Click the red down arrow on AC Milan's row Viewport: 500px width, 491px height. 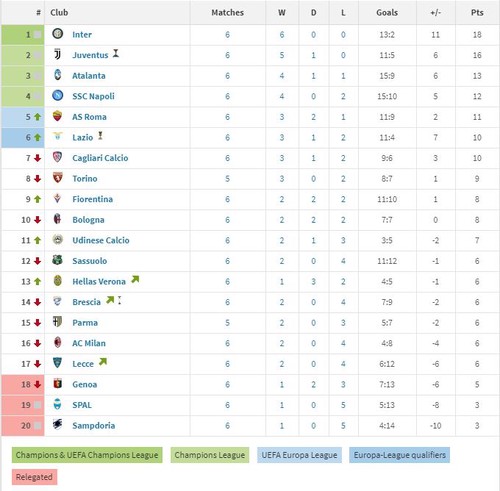[37, 343]
